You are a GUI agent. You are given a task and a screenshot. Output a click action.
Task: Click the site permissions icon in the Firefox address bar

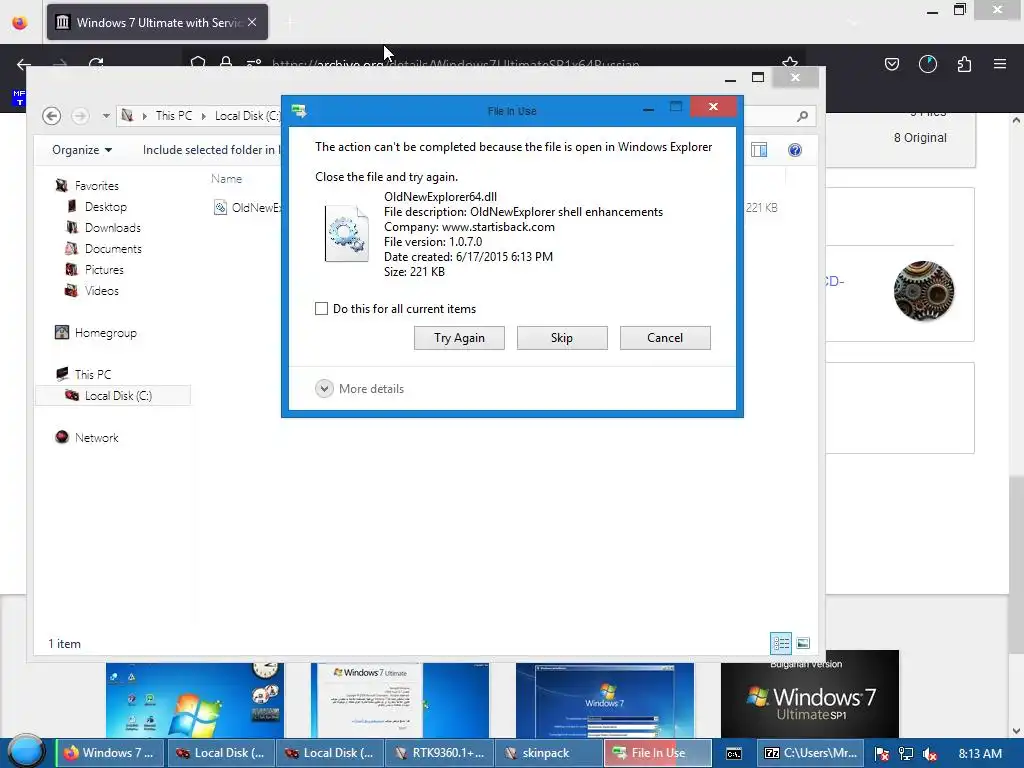click(253, 63)
